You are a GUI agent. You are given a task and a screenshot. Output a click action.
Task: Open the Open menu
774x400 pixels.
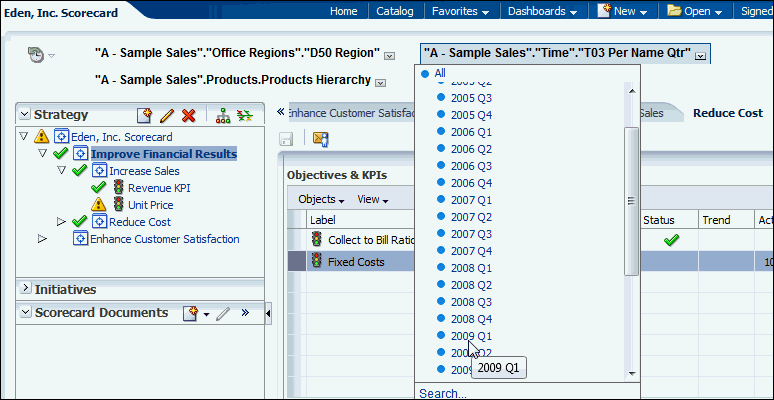695,11
